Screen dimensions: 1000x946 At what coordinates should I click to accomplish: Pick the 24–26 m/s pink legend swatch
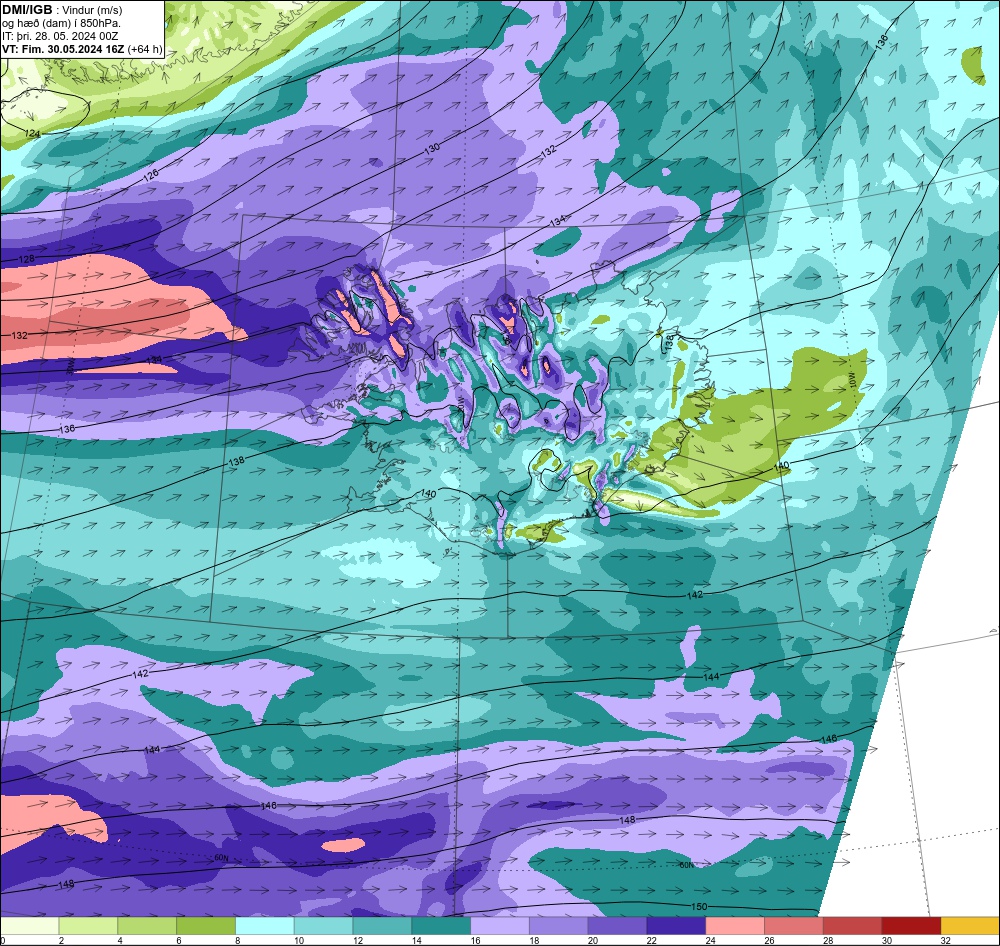coord(735,926)
